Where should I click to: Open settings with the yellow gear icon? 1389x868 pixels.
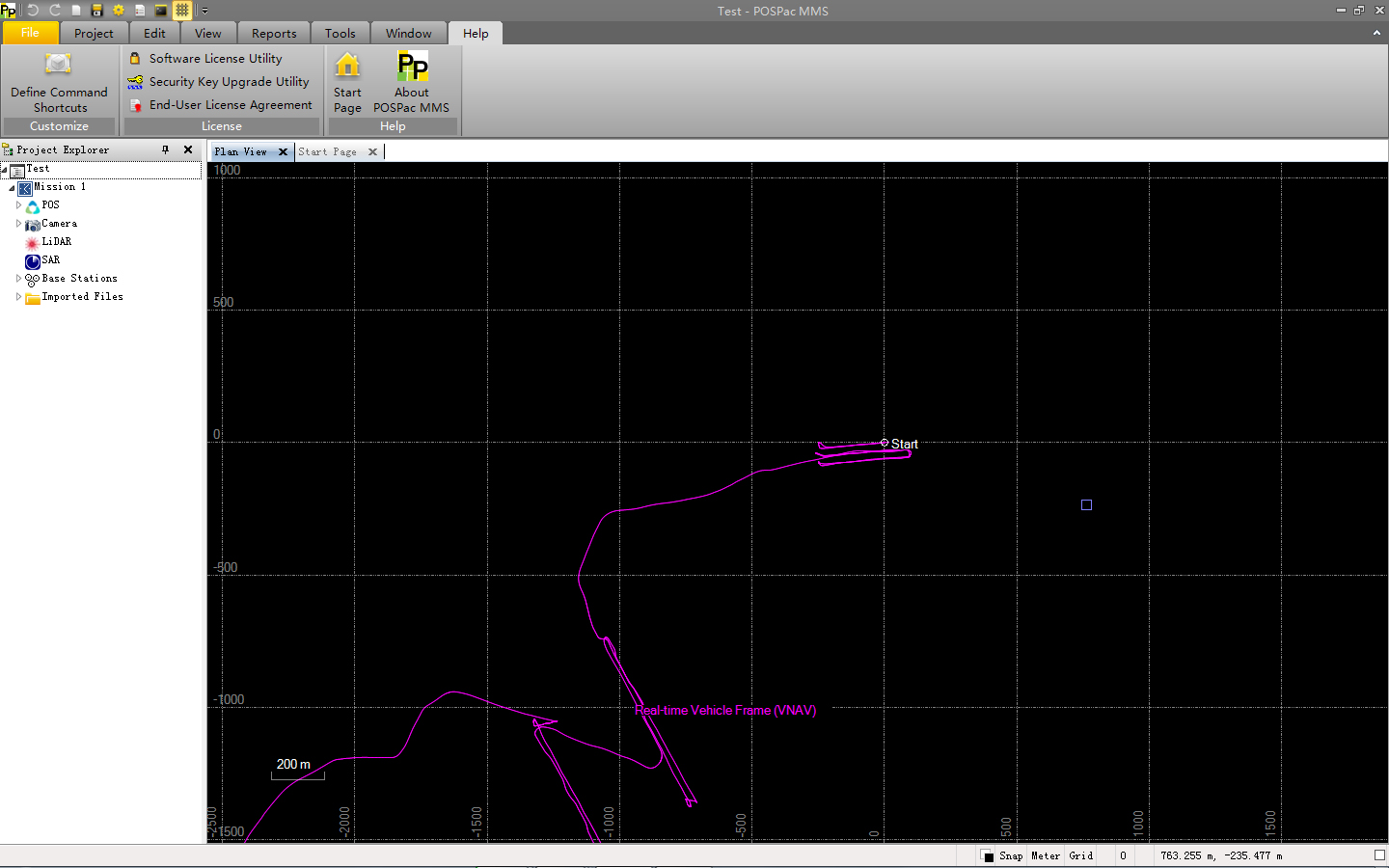coord(118,10)
